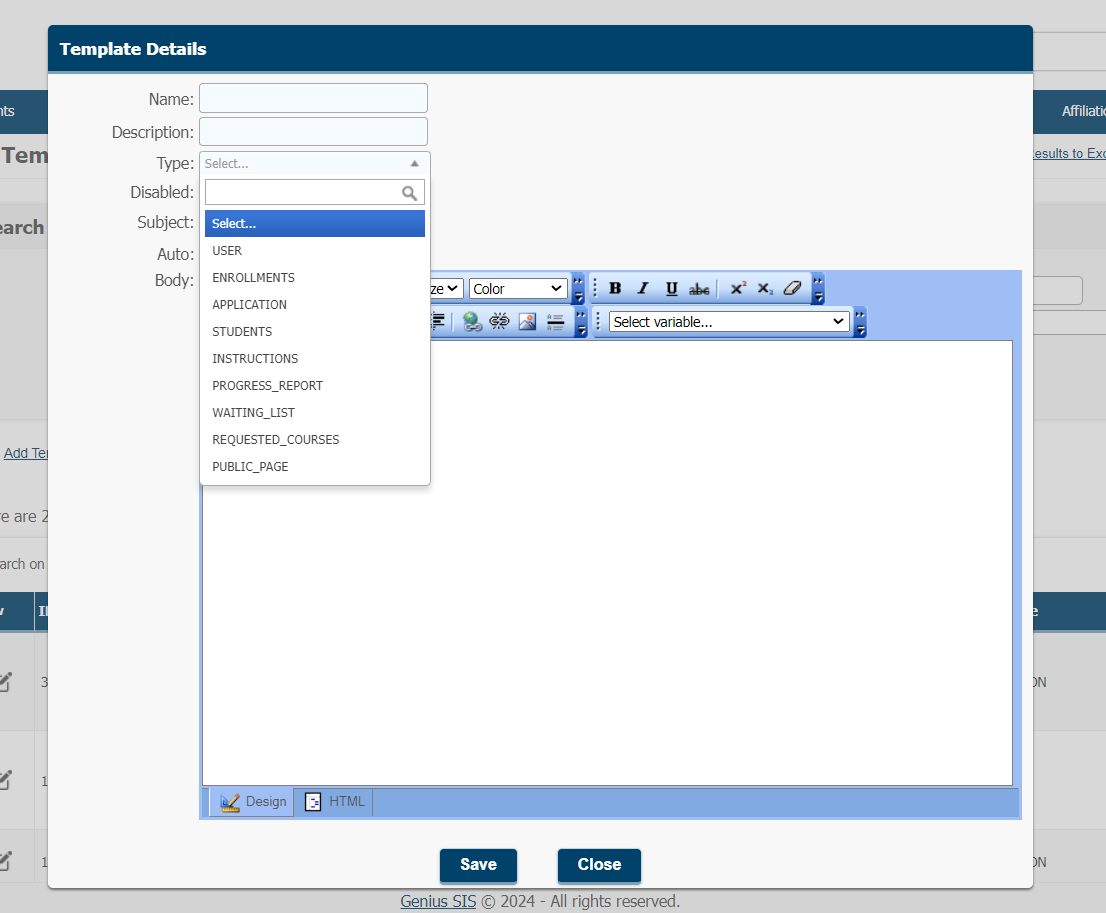The image size is (1106, 913).
Task: Apply underline formatting in the editor toolbar
Action: click(x=671, y=288)
